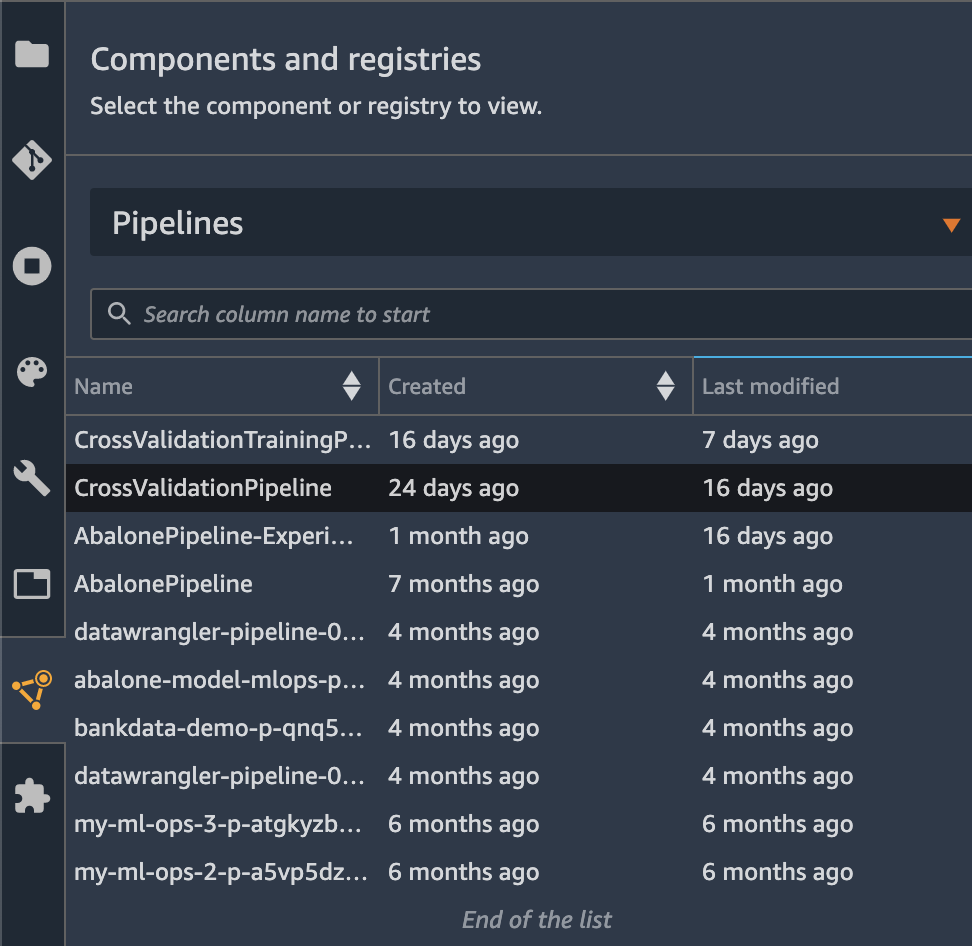Open the wrench tools sidebar icon
This screenshot has height=946, width=972.
click(x=32, y=478)
